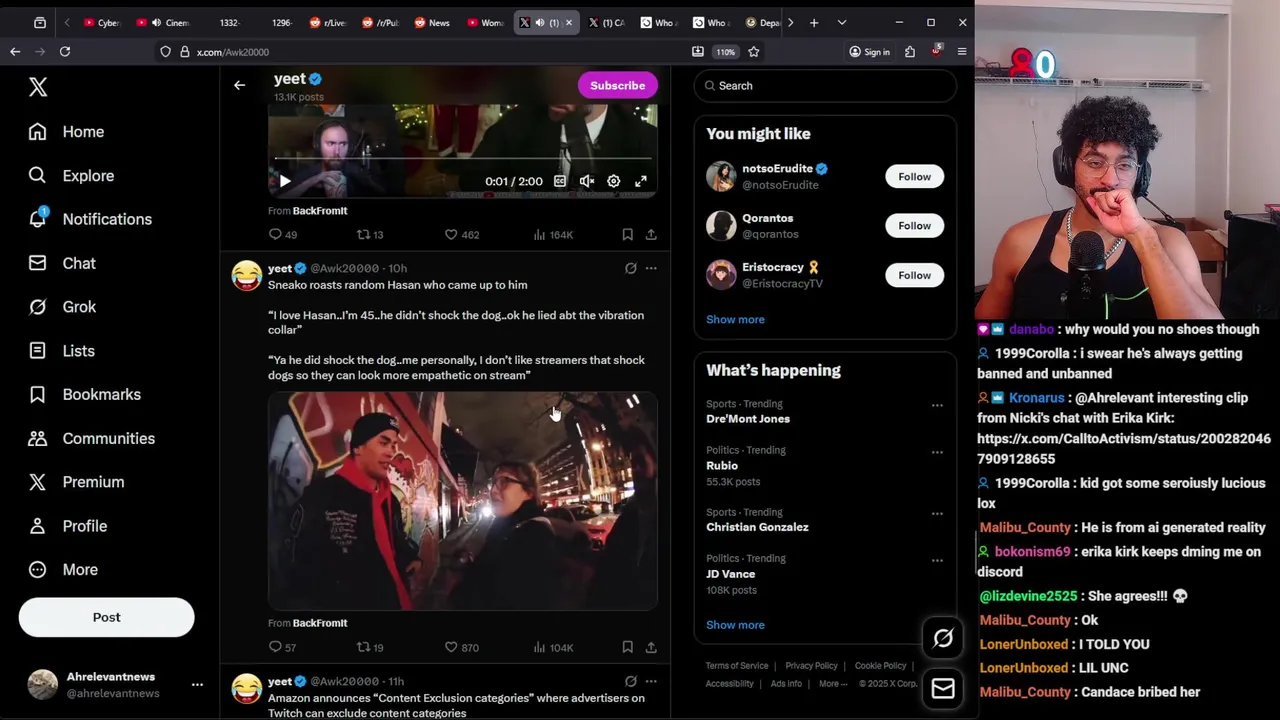Repost the post with 19 reposts

click(370, 647)
